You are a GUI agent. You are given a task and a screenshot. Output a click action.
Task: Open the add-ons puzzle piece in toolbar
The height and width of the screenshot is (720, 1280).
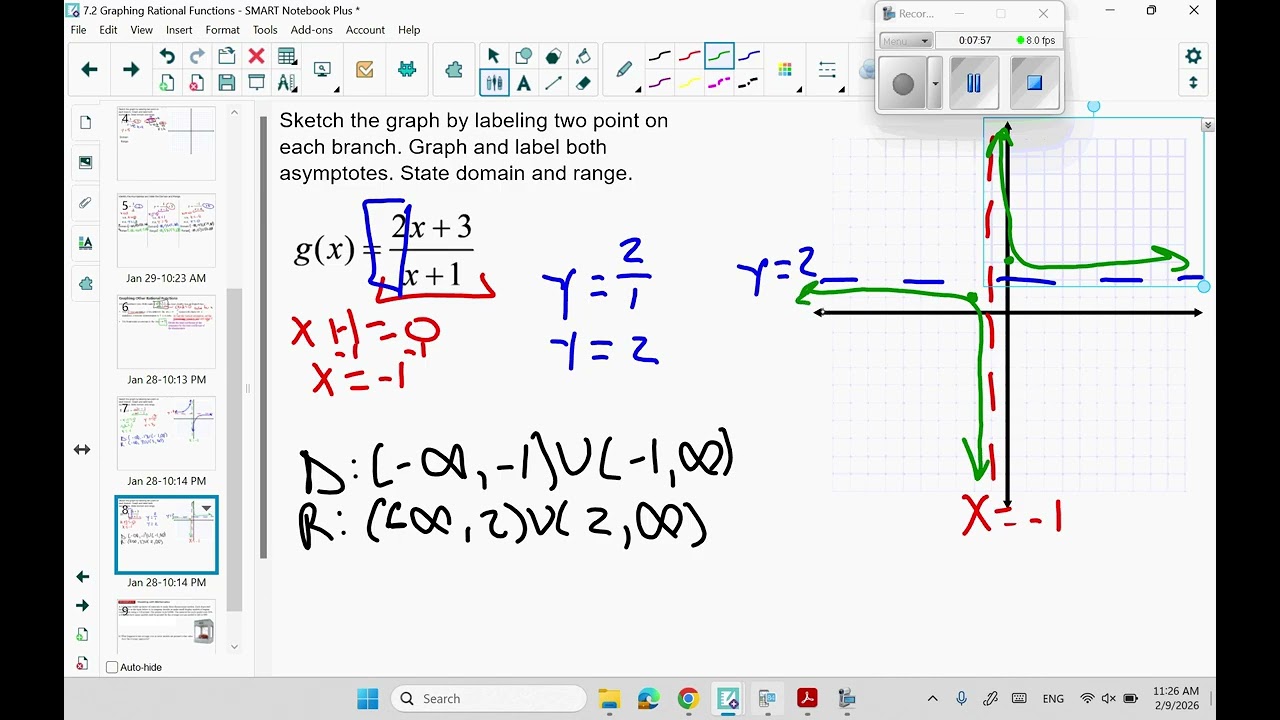coord(454,69)
